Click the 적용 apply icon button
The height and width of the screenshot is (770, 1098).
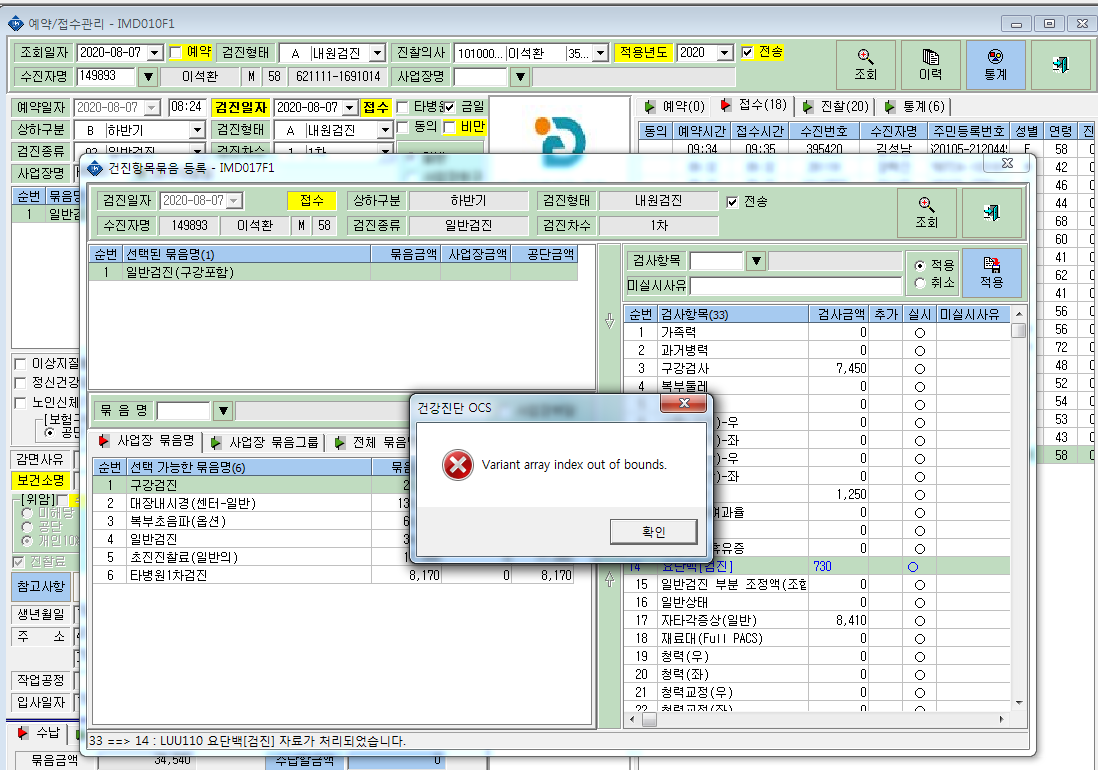[992, 273]
